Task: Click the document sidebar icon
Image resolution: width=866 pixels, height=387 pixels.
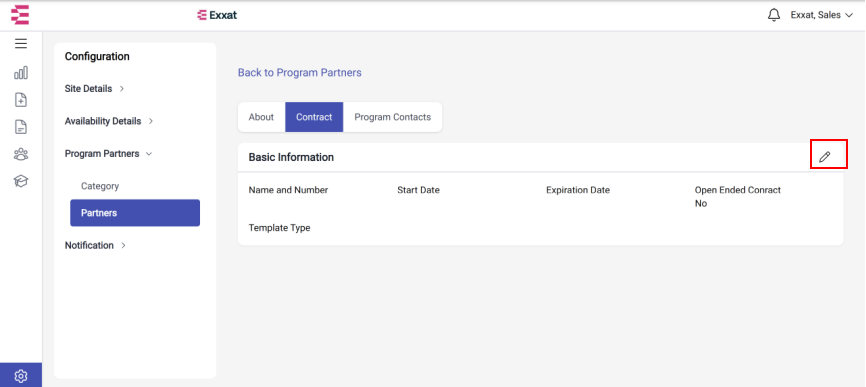Action: pyautogui.click(x=21, y=127)
